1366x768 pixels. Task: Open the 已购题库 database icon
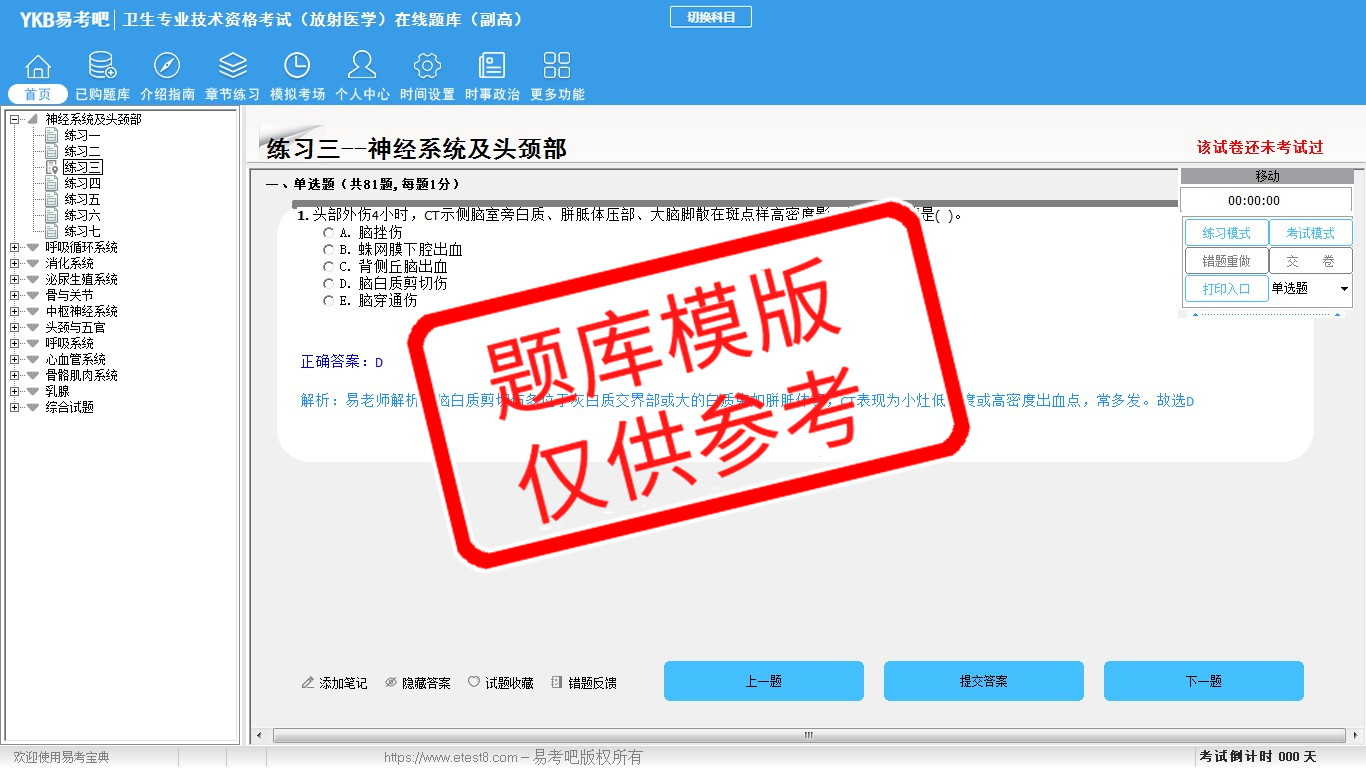pos(102,67)
